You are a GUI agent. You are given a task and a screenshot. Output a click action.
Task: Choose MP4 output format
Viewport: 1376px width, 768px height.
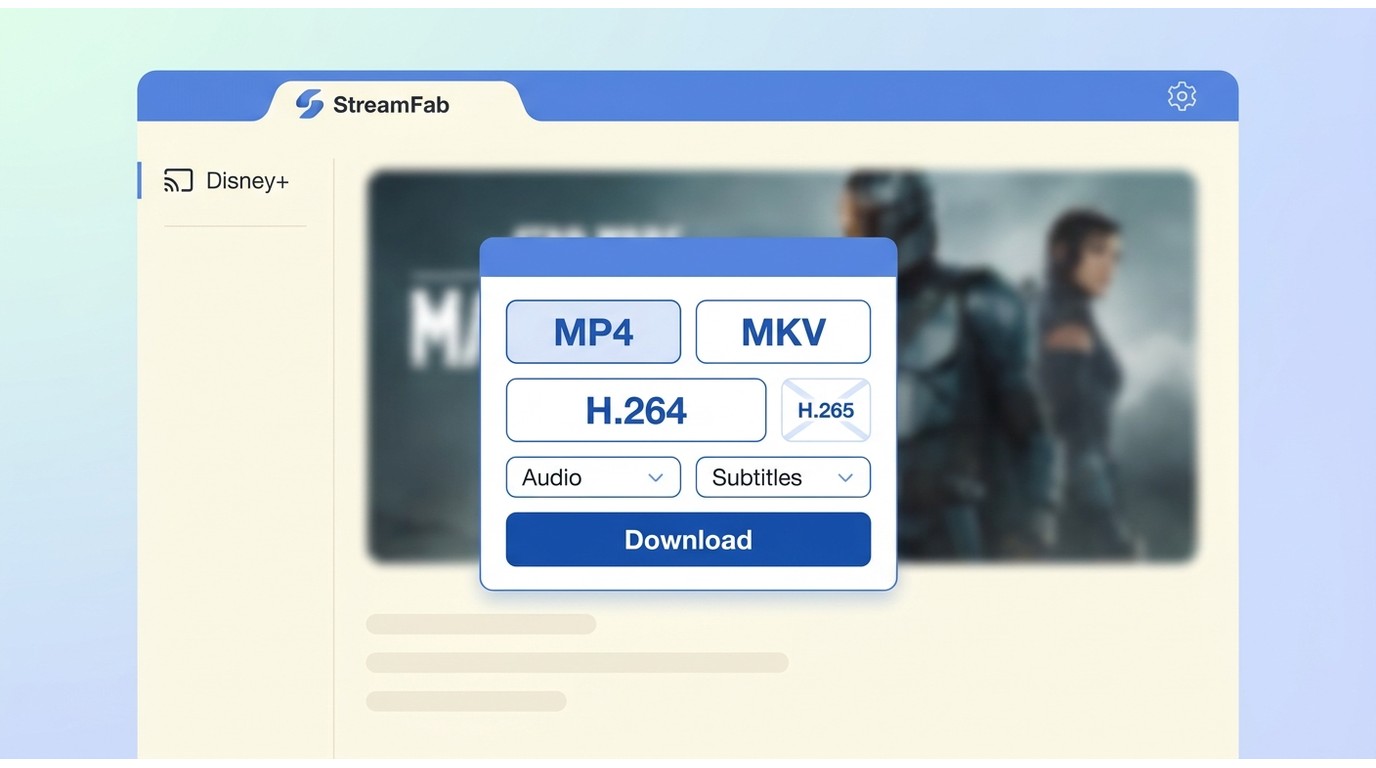[593, 332]
